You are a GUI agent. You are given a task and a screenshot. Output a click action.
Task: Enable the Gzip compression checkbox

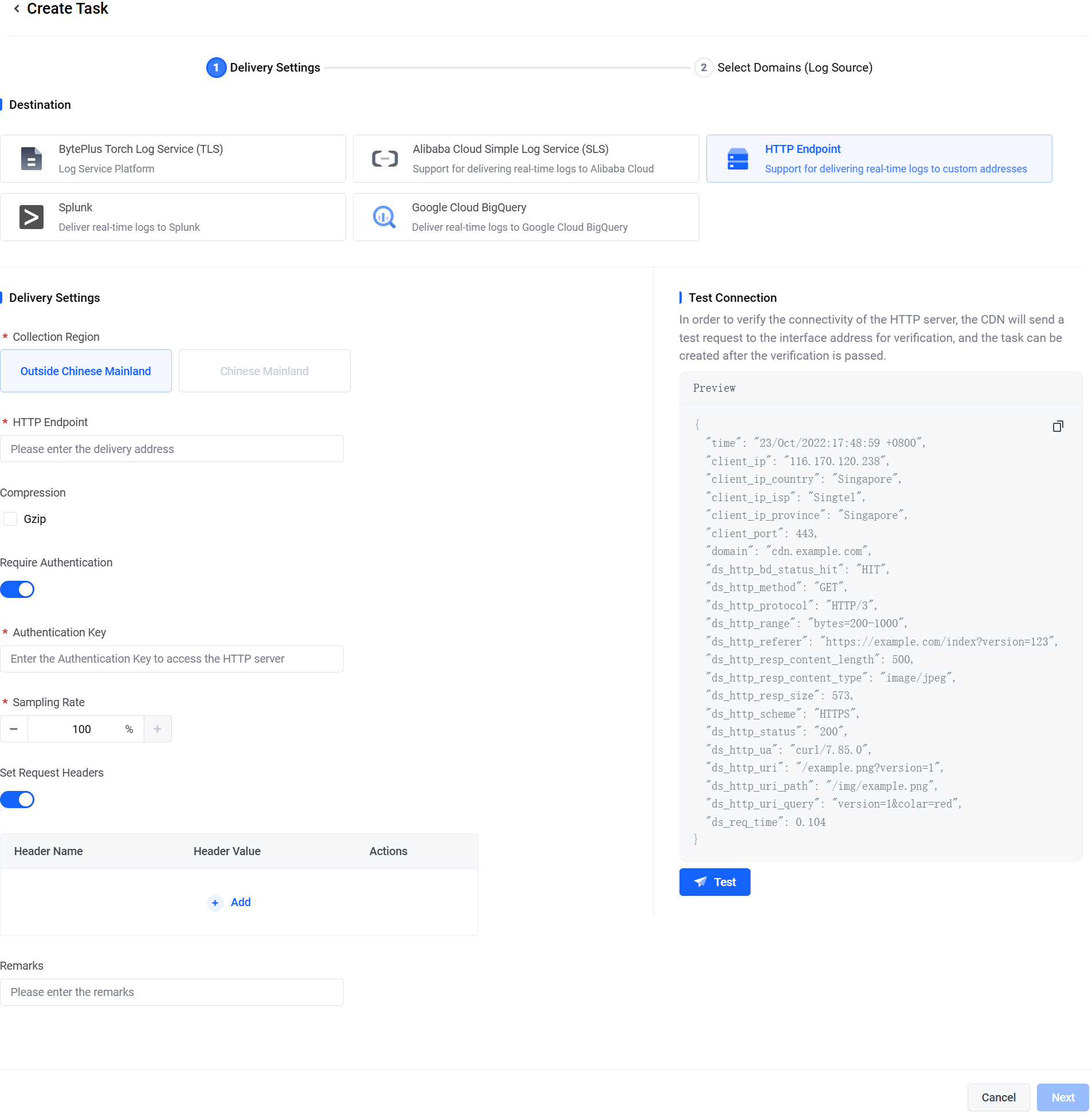click(x=10, y=519)
